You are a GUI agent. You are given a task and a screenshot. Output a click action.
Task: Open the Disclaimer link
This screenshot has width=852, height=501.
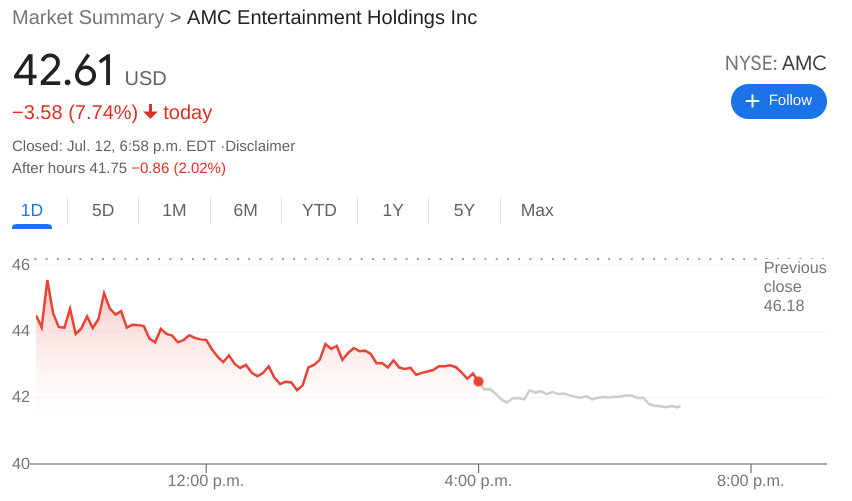coord(260,146)
